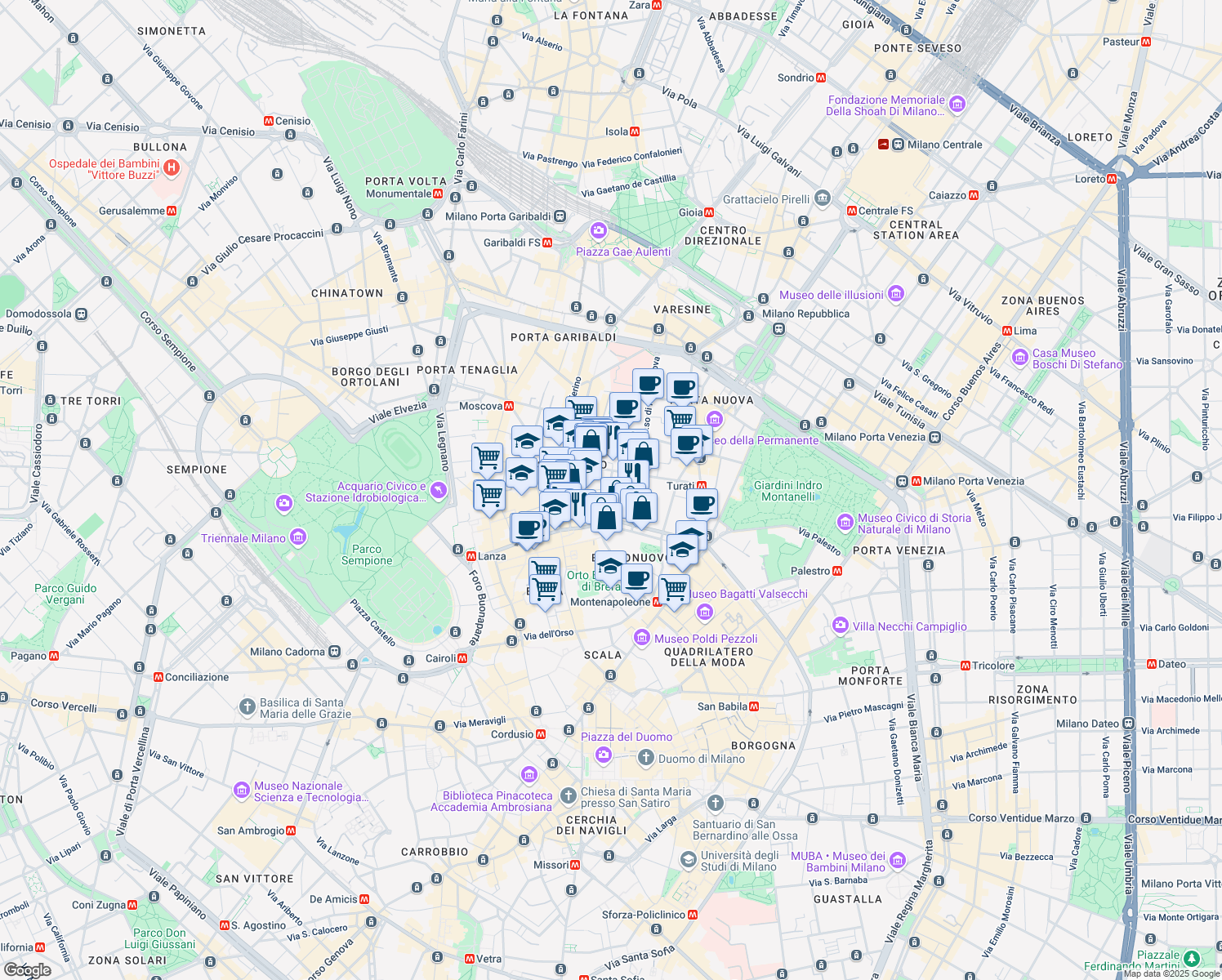Open the Santuario di San Bernardino church icon
This screenshot has height=980, width=1222.
[x=716, y=804]
